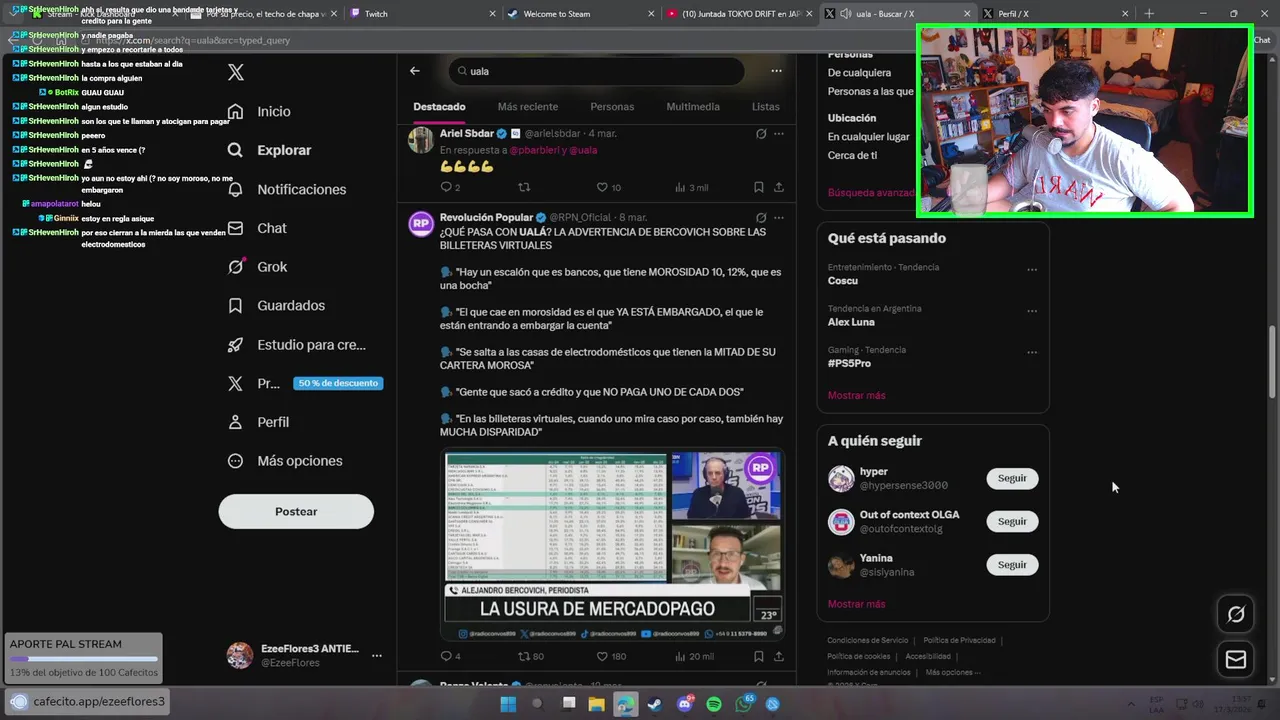1280x720 pixels.
Task: Open Estudio para creadores
Action: 297,345
